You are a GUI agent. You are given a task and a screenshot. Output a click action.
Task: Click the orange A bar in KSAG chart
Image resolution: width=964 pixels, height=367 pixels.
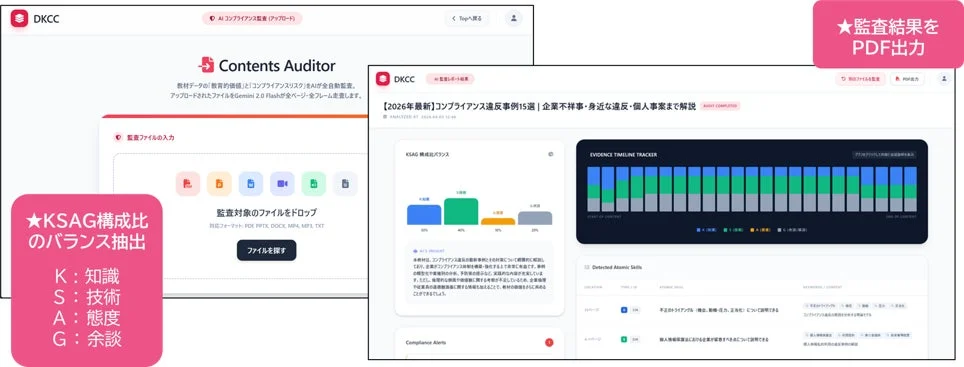pyautogui.click(x=498, y=221)
